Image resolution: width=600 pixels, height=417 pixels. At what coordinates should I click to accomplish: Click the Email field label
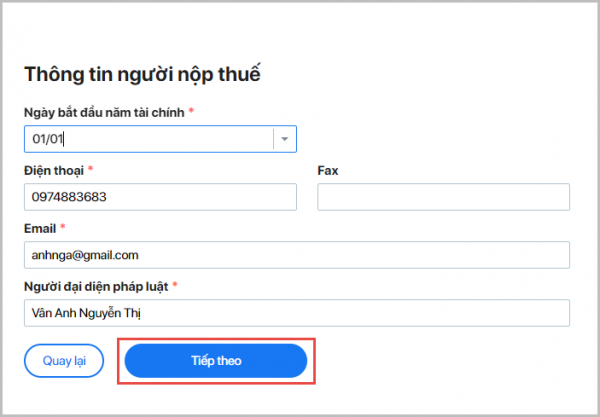click(x=40, y=229)
